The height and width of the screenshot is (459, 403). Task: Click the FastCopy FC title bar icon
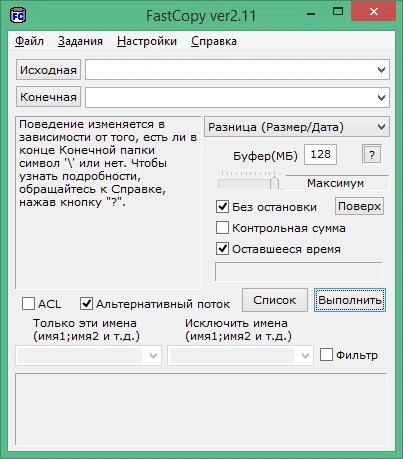coord(18,15)
